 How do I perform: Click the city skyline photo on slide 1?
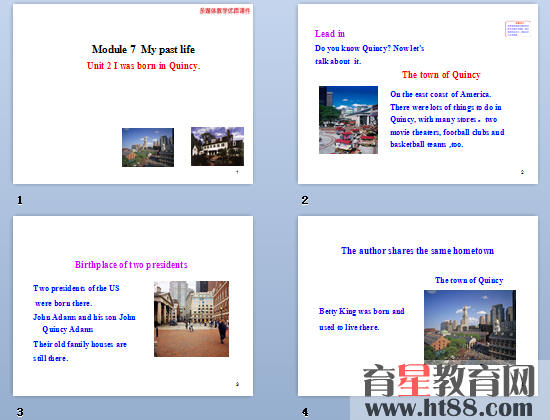click(x=148, y=147)
